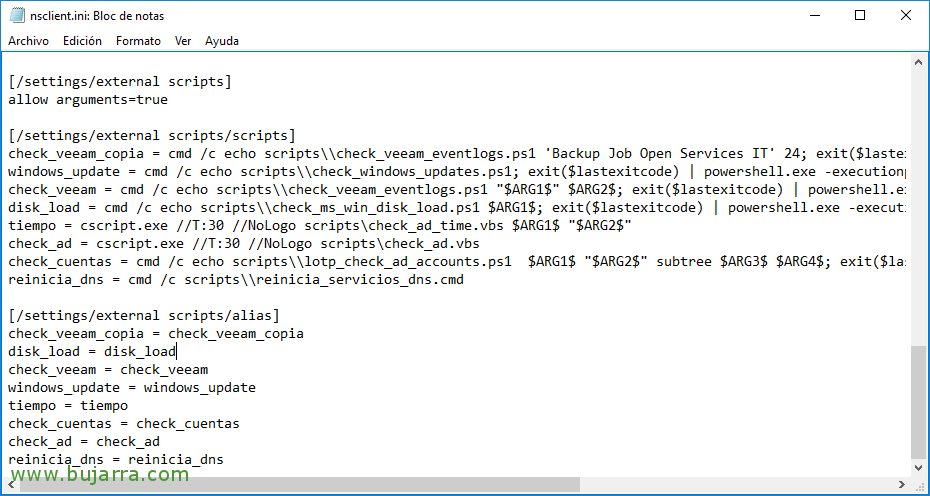Click the '[/settings/external scripts/alias]' section header
Viewport: 930px width, 496px height.
click(136, 316)
